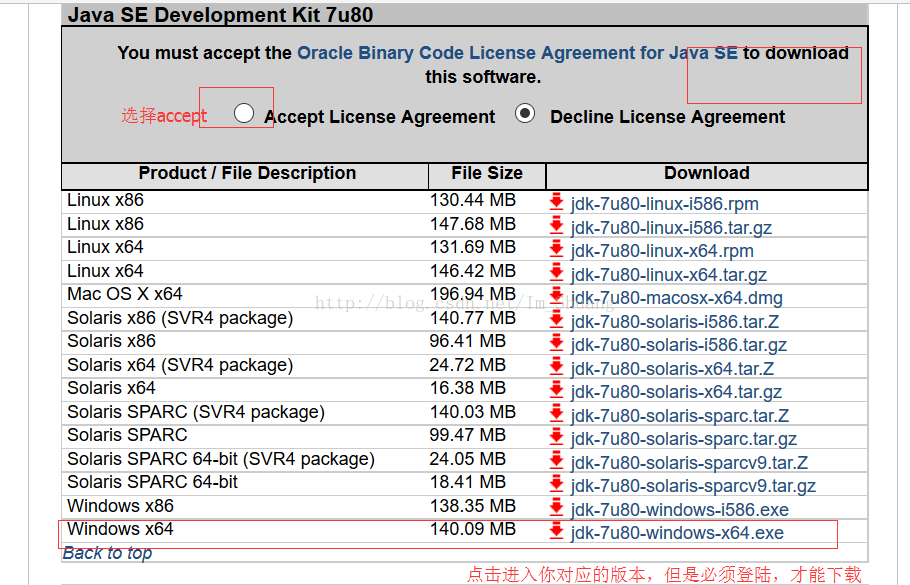
Task: Click download arrow icon for jdk-7u80-solaris-x64.tar.gz
Action: pos(556,389)
